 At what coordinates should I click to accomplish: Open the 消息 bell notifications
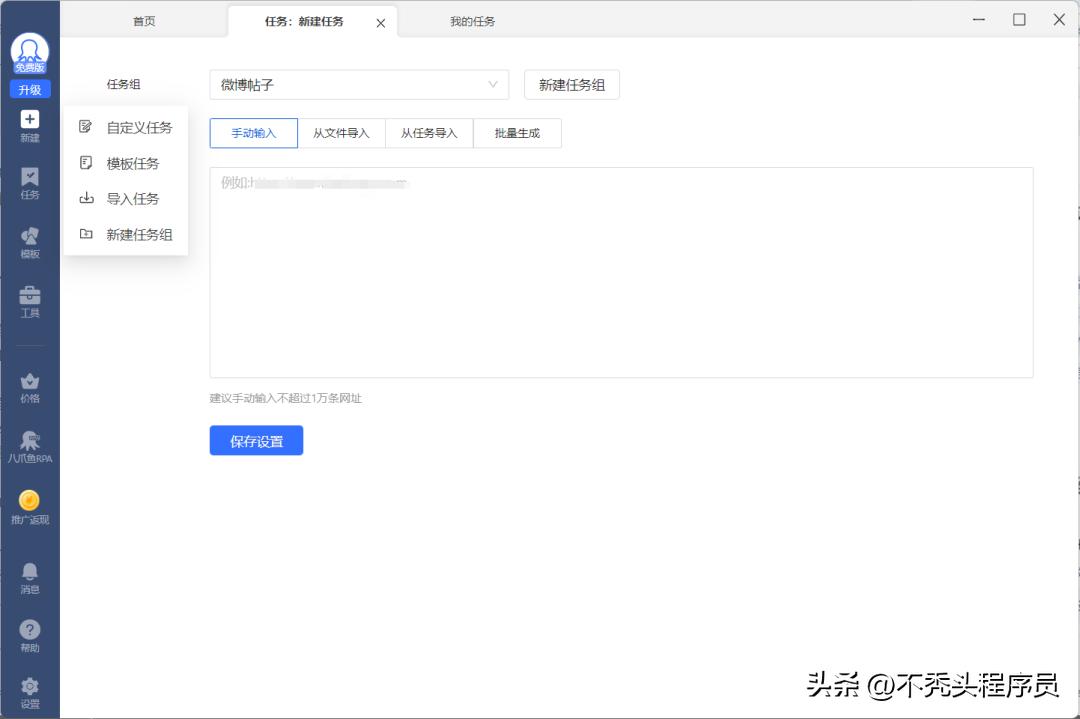[30, 573]
